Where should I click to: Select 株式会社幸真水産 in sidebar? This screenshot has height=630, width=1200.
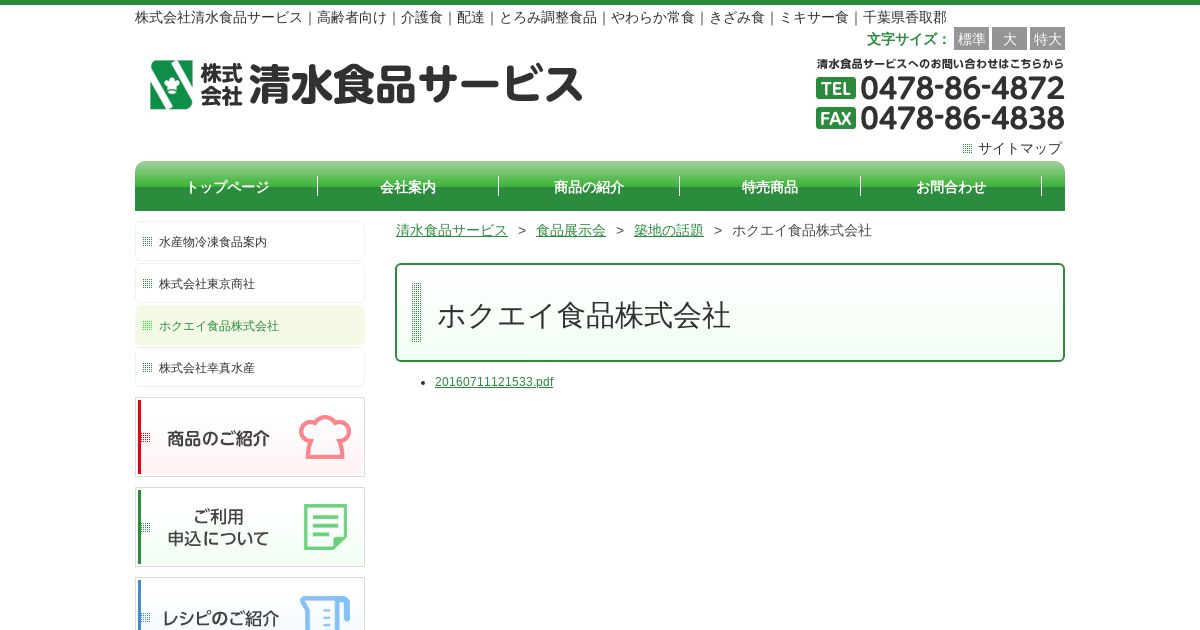tap(250, 368)
